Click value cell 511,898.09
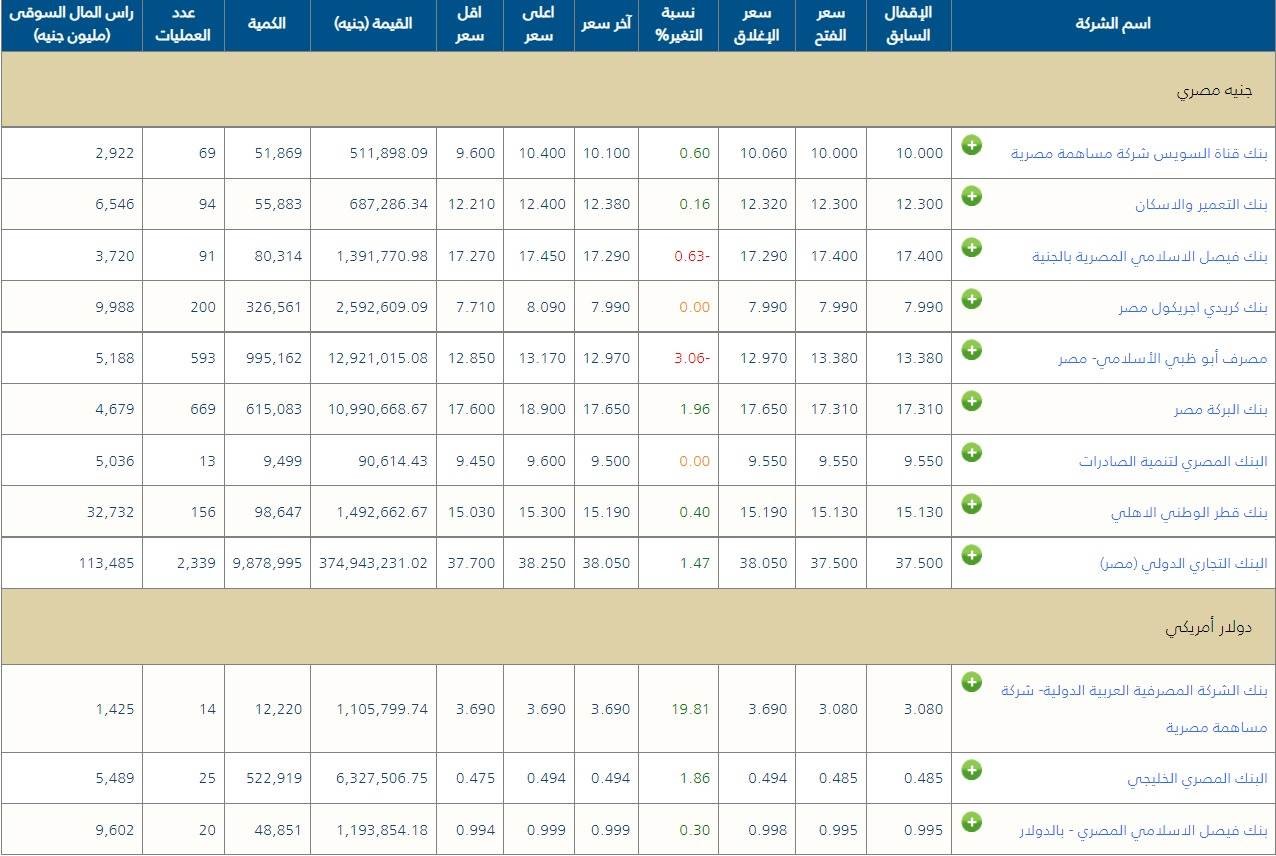This screenshot has height=856, width=1276. click(x=389, y=154)
